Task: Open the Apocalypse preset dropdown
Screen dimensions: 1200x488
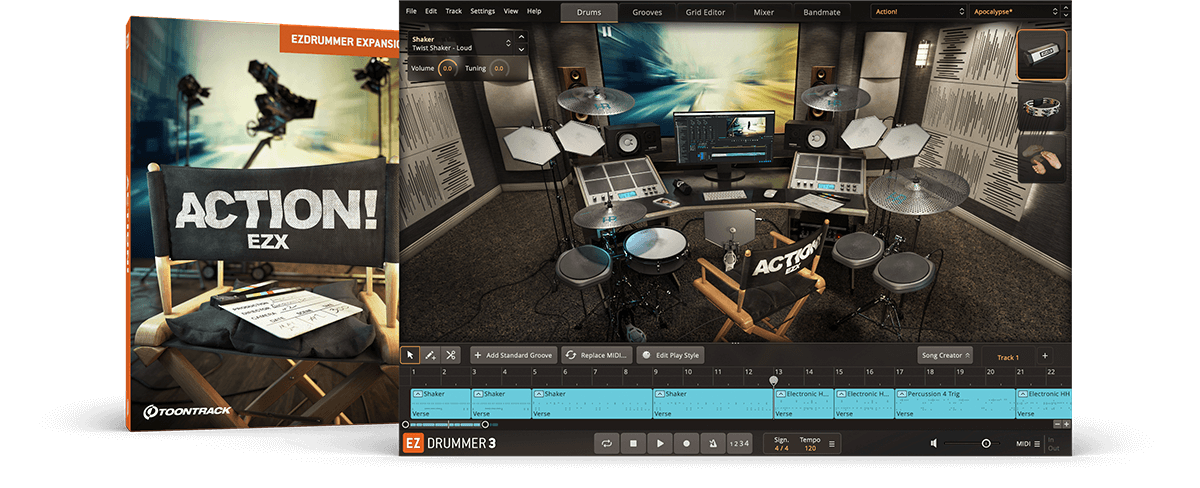Action: [1014, 12]
